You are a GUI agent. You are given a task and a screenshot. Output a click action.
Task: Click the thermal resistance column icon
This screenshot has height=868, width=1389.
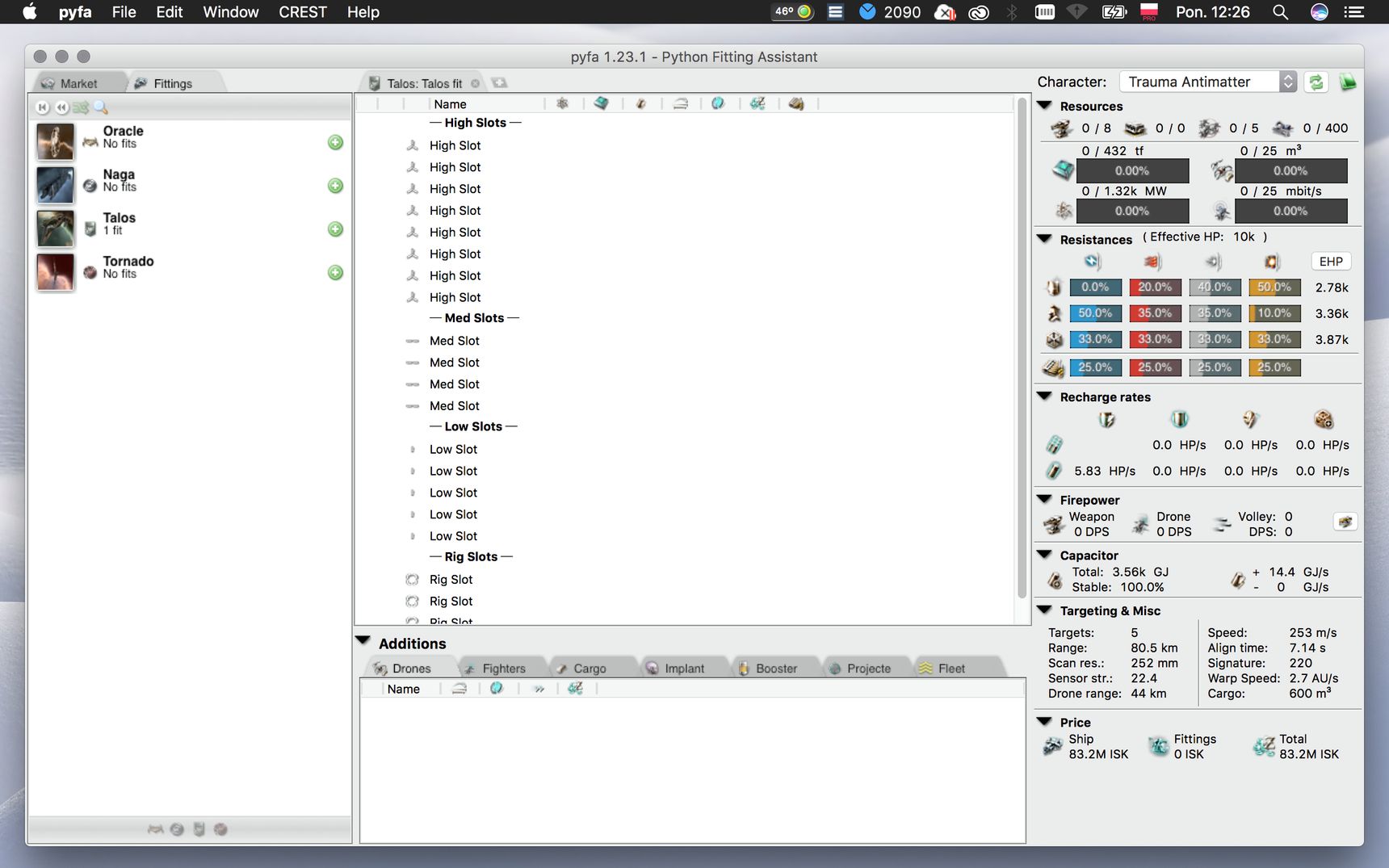point(1152,262)
